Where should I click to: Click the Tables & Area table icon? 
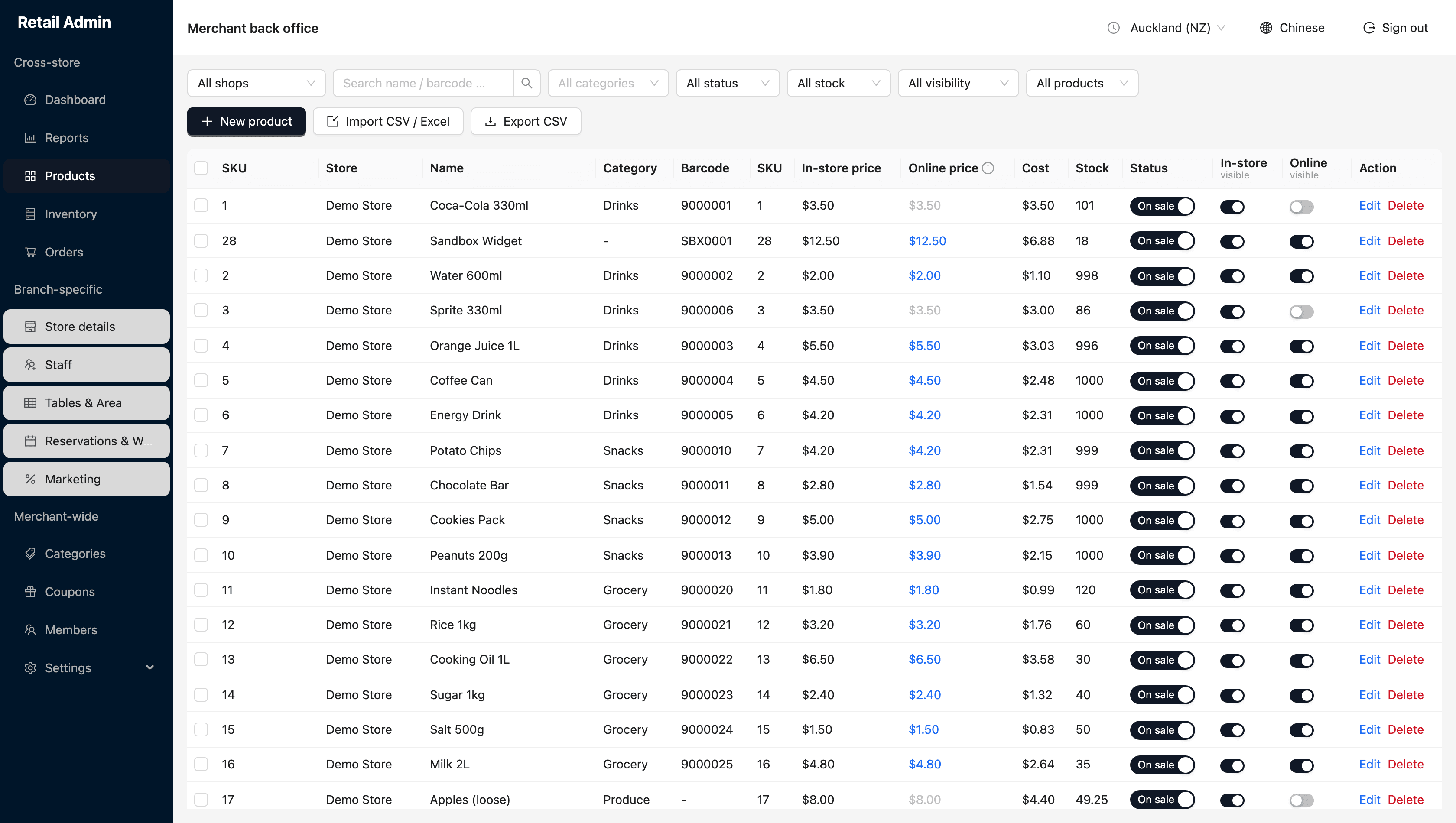point(30,403)
